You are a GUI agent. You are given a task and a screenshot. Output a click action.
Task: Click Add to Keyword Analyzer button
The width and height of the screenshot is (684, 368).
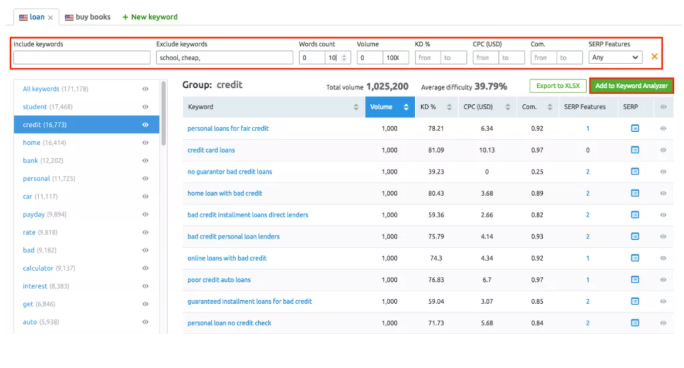click(631, 86)
